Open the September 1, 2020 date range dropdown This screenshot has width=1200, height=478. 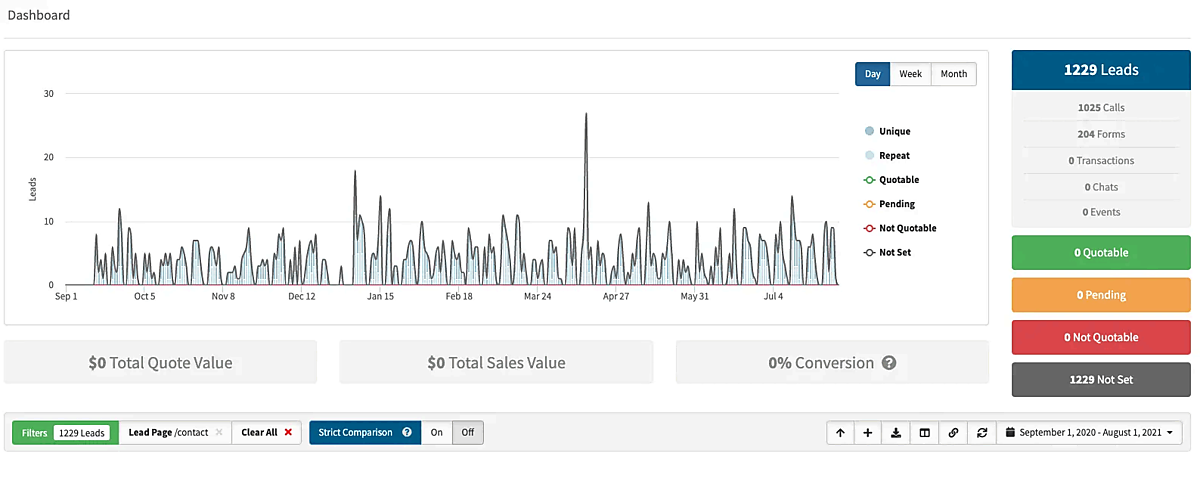coord(1090,433)
